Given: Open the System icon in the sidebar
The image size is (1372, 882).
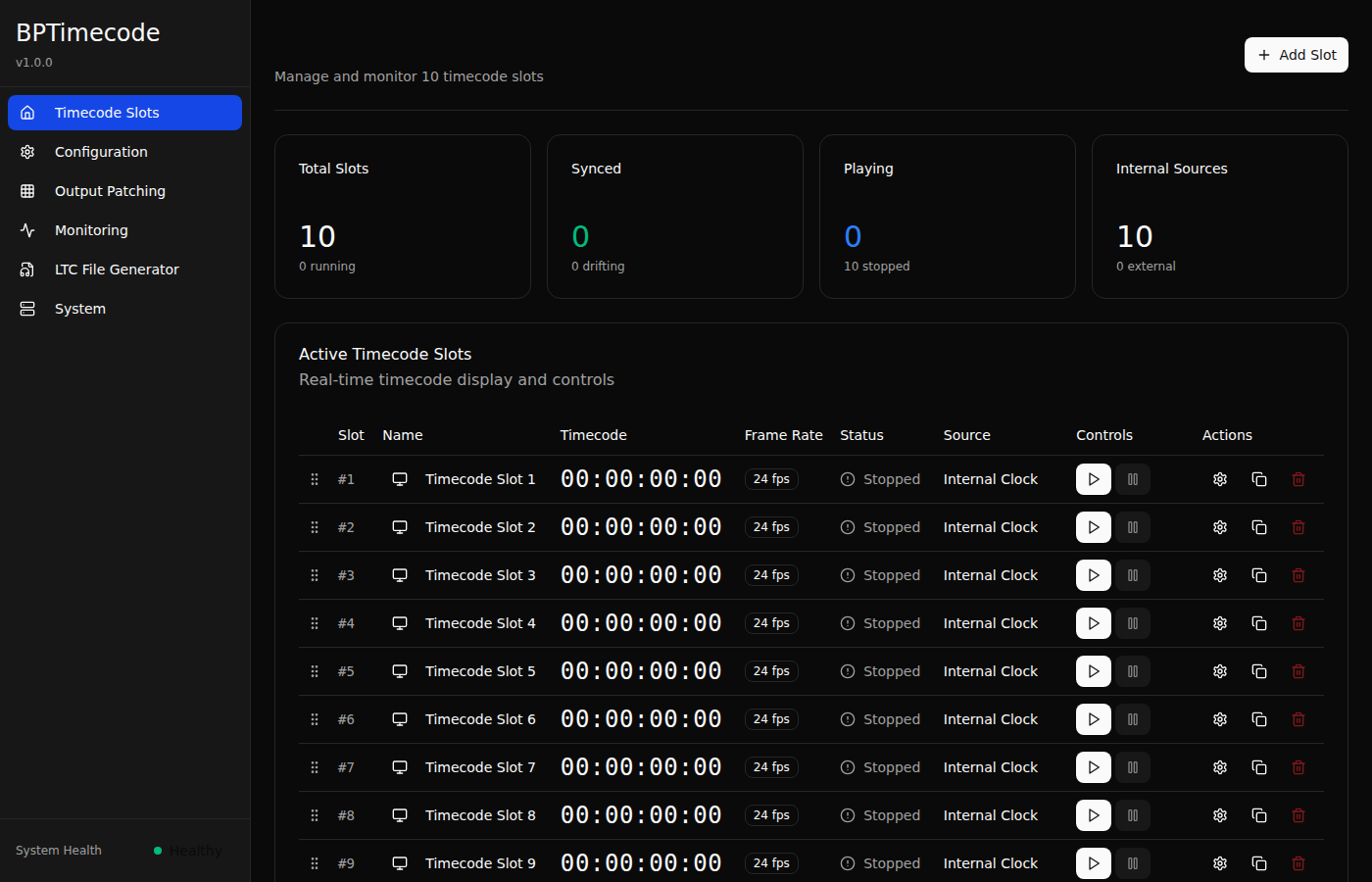Looking at the screenshot, I should pyautogui.click(x=26, y=309).
